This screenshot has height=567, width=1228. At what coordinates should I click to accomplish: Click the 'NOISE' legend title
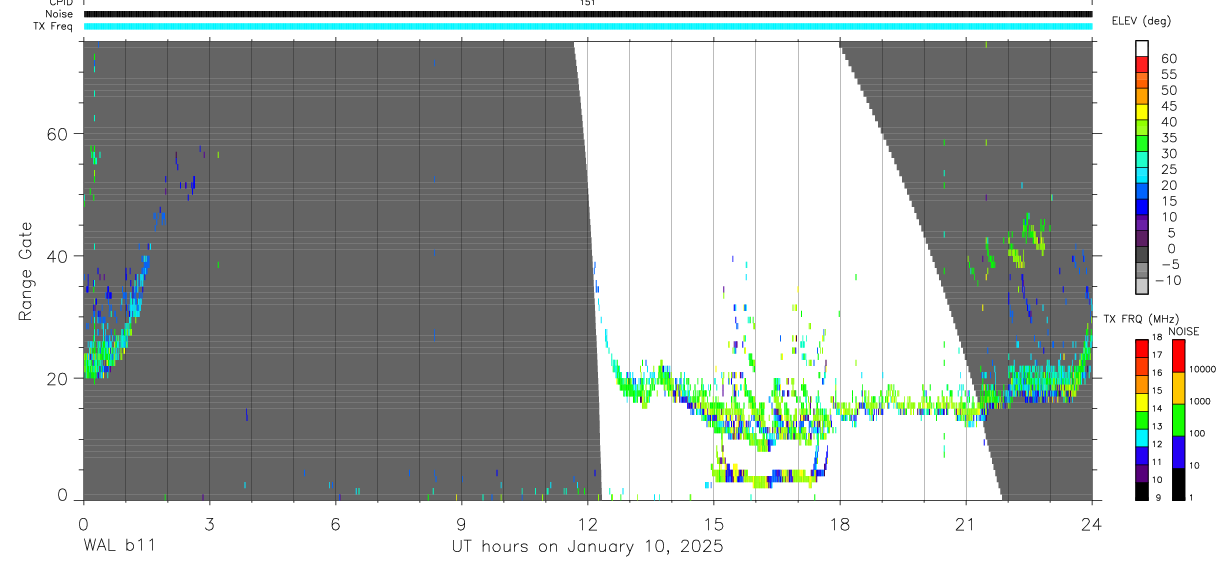coord(1184,331)
